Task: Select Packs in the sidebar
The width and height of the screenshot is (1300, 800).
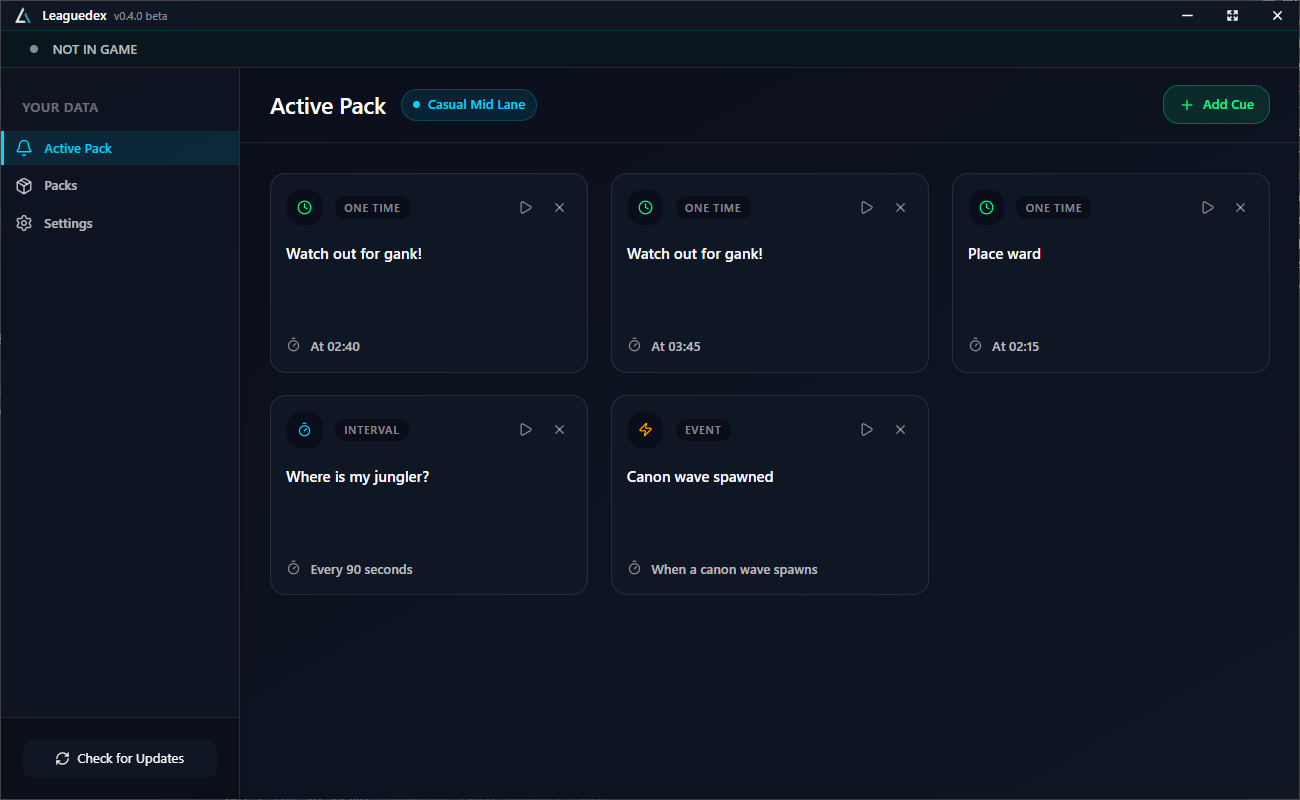Action: (60, 185)
